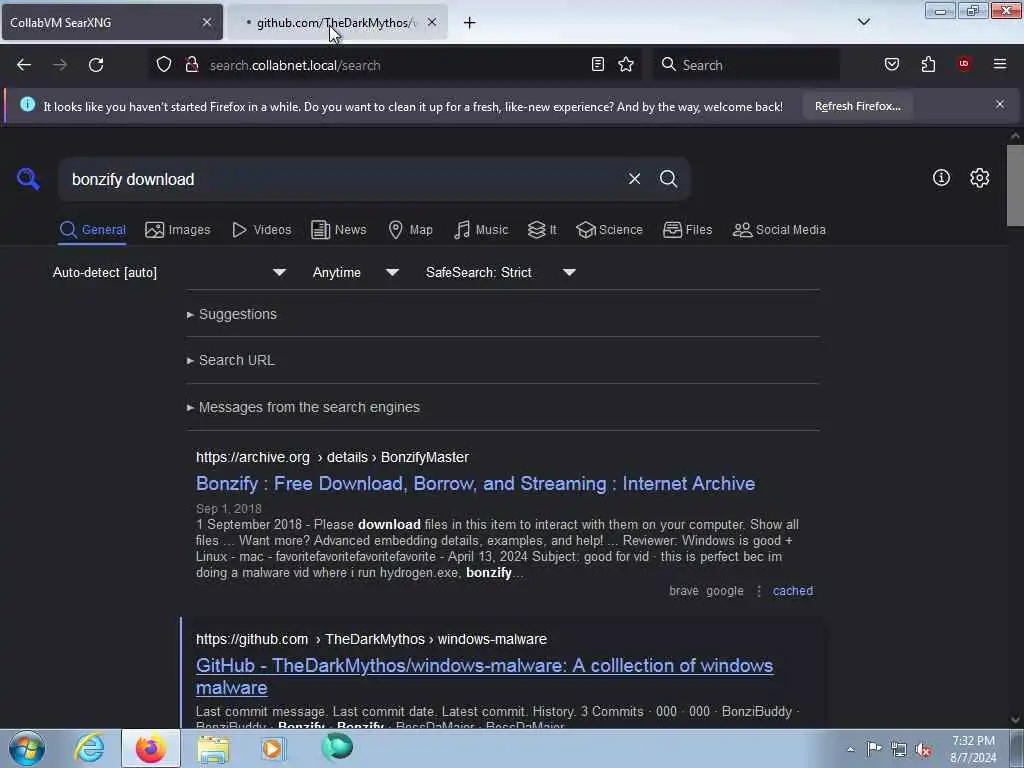The width and height of the screenshot is (1024, 768).
Task: Expand the Suggestions section
Action: [x=232, y=314]
